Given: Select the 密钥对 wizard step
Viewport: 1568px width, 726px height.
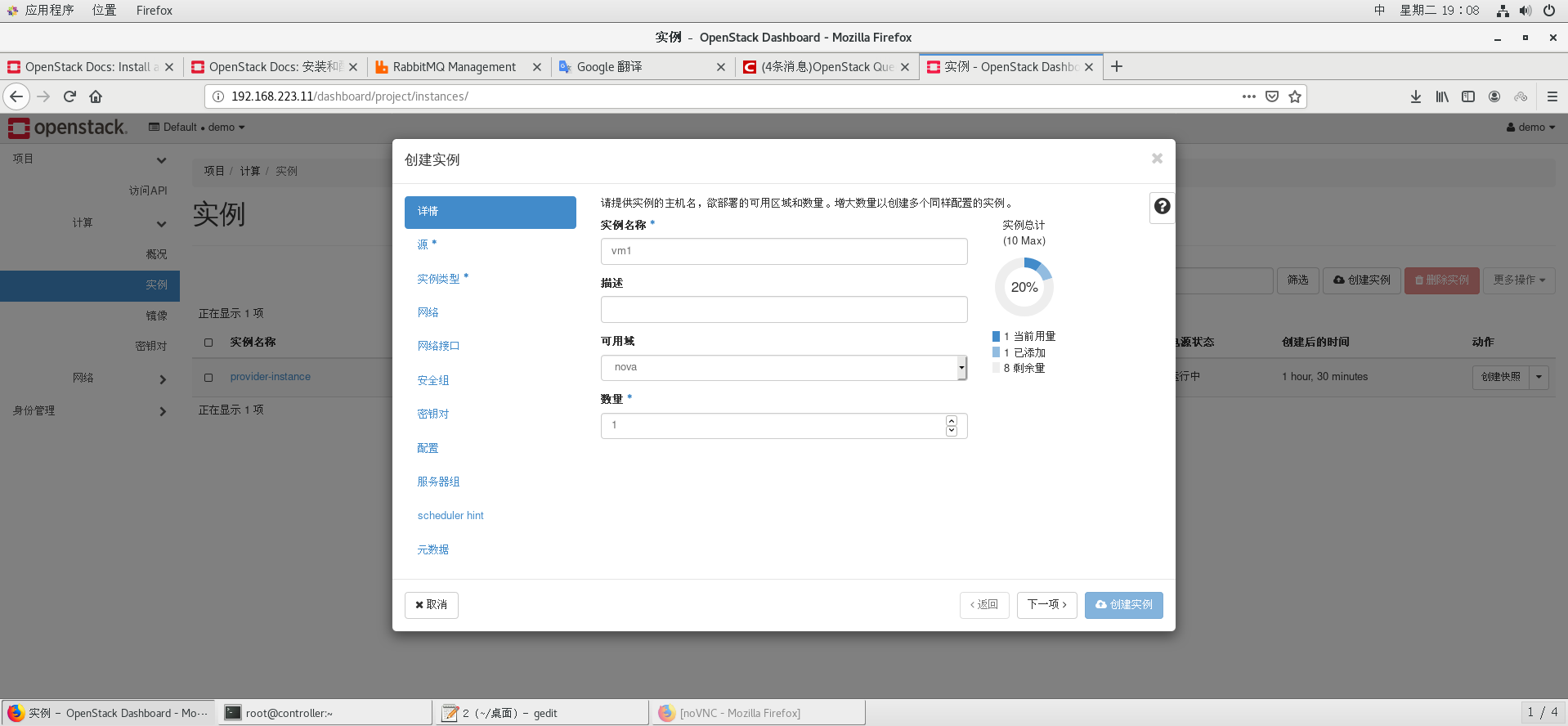Looking at the screenshot, I should (x=433, y=414).
